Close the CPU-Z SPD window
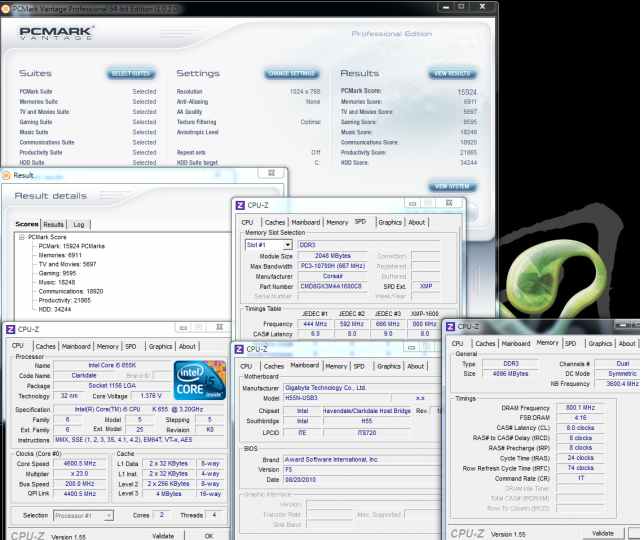 [x=449, y=203]
